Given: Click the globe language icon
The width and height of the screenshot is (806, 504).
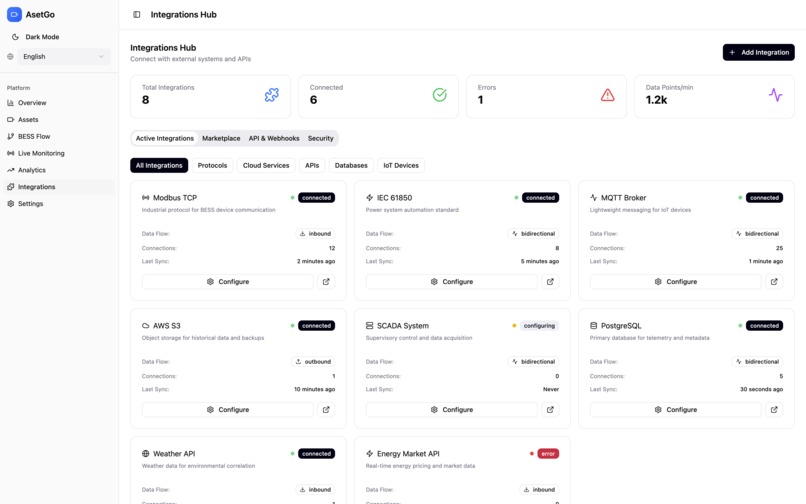Looking at the screenshot, I should [10, 57].
